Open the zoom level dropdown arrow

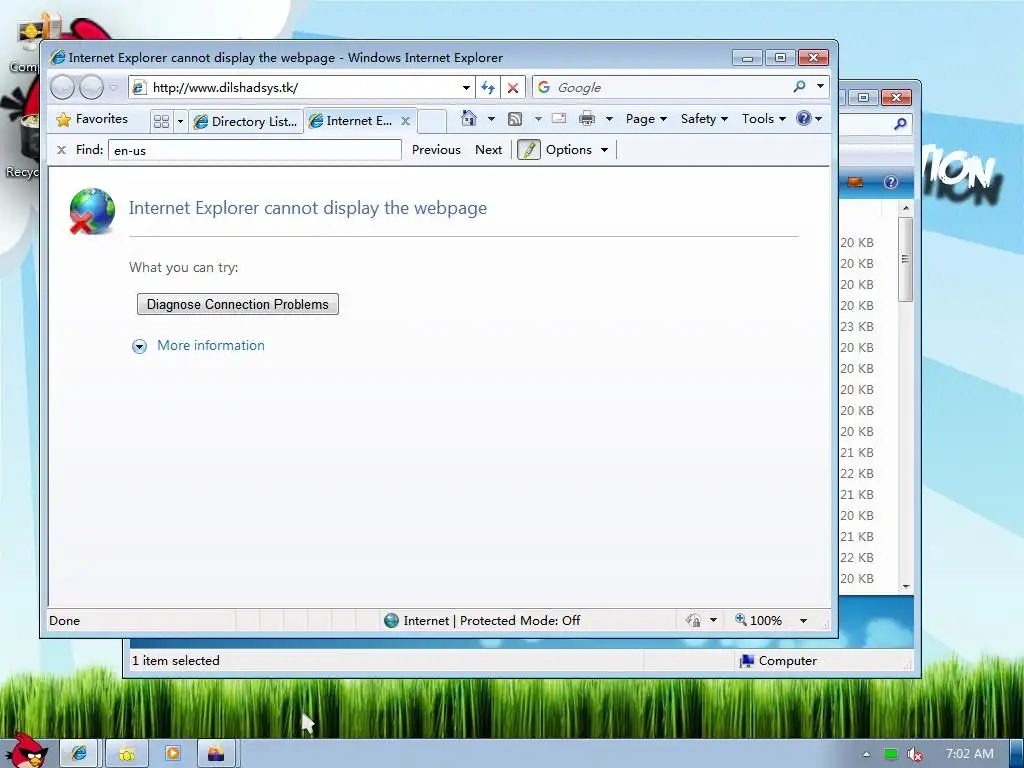[x=803, y=620]
